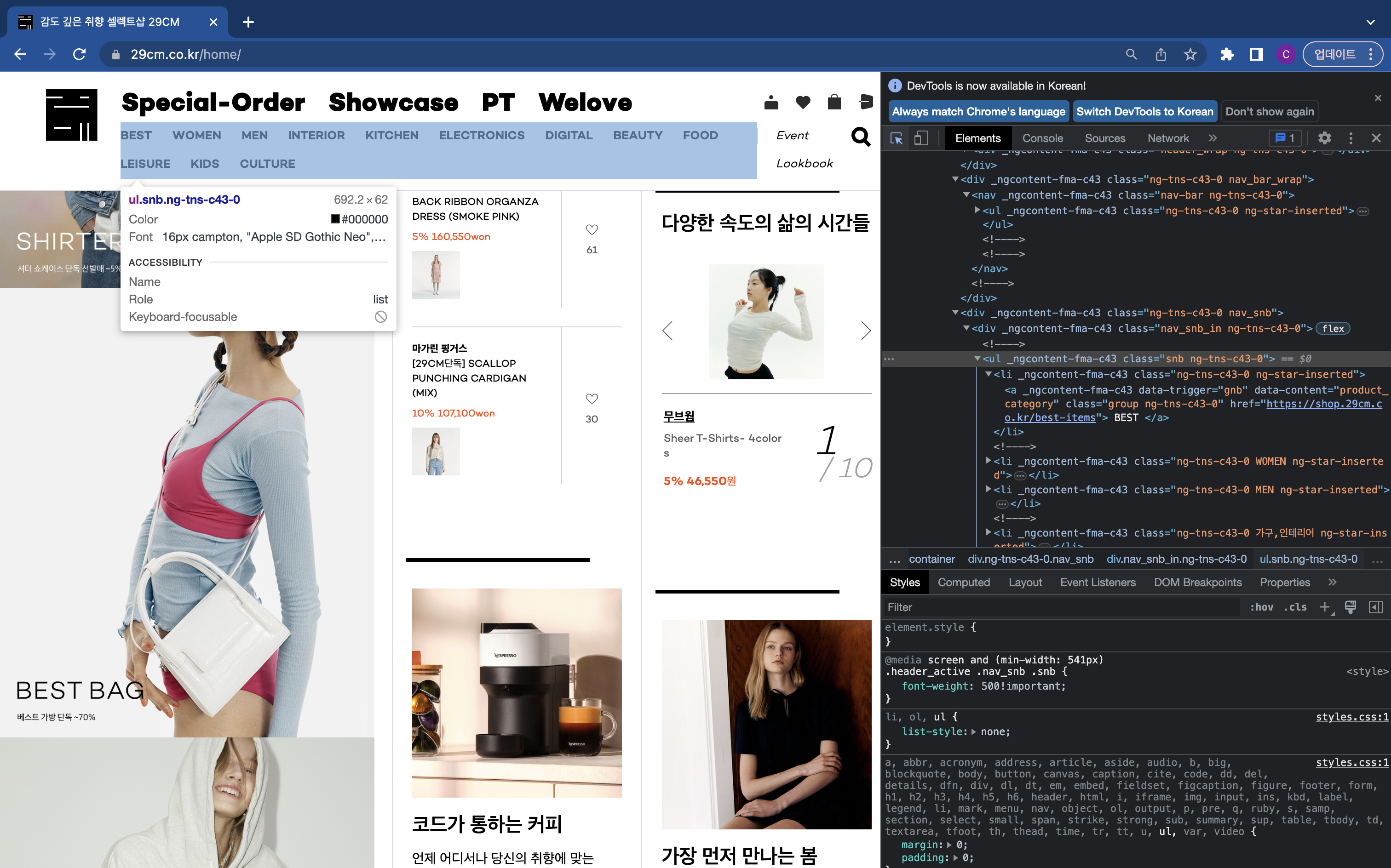The height and width of the screenshot is (868, 1391).
Task: Collapse the nav_bar_wrap div node
Action: click(x=955, y=179)
